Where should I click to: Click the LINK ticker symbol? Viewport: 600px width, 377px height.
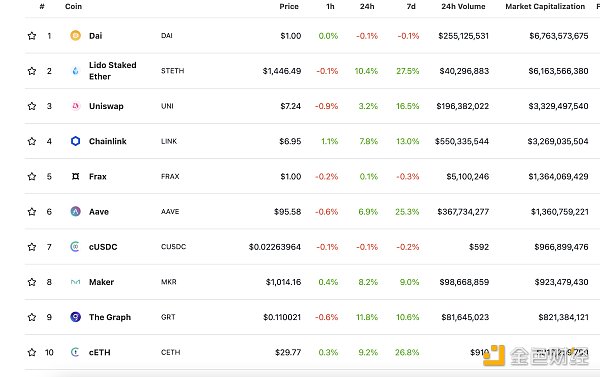pyautogui.click(x=169, y=141)
